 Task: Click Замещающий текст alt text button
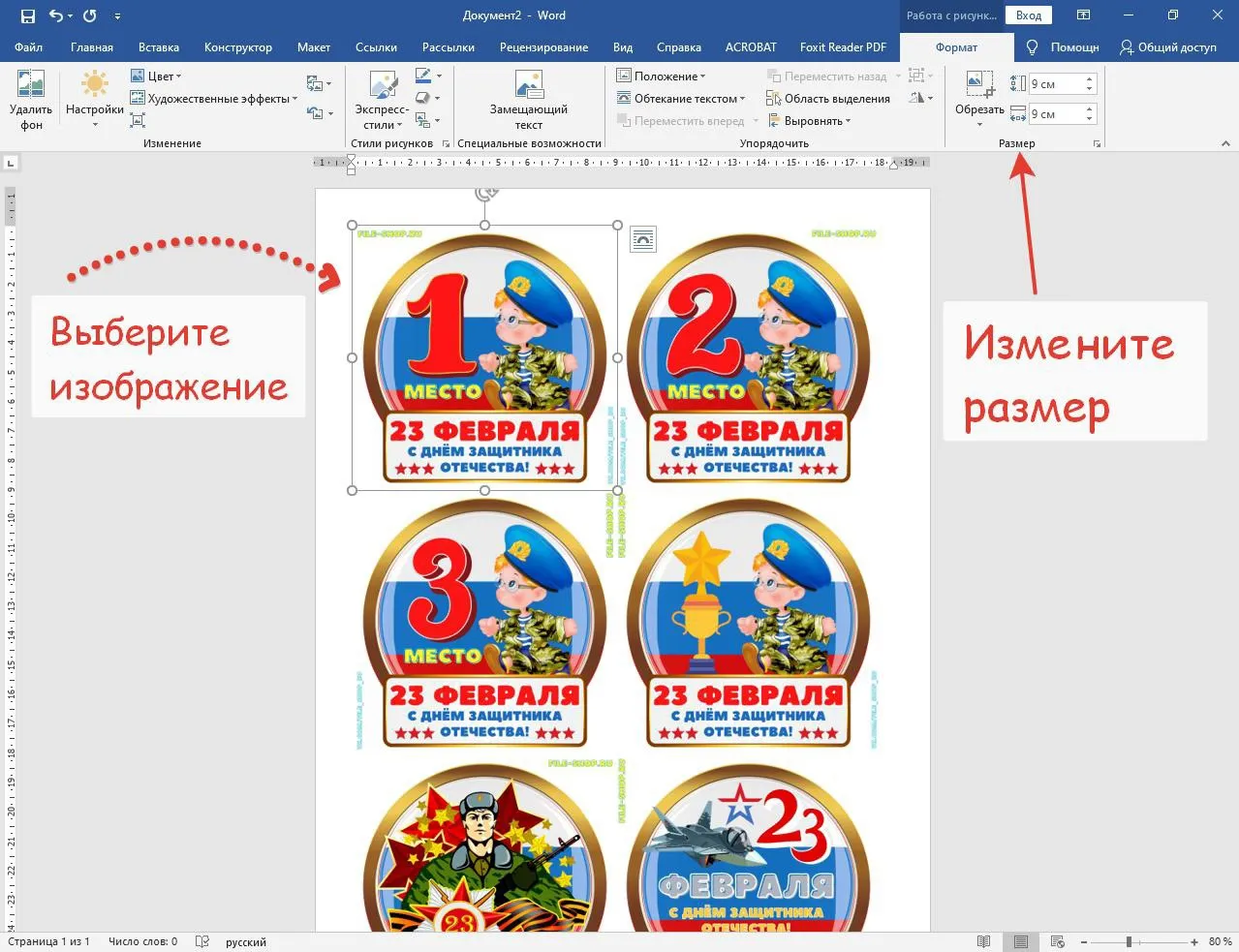[x=529, y=101]
